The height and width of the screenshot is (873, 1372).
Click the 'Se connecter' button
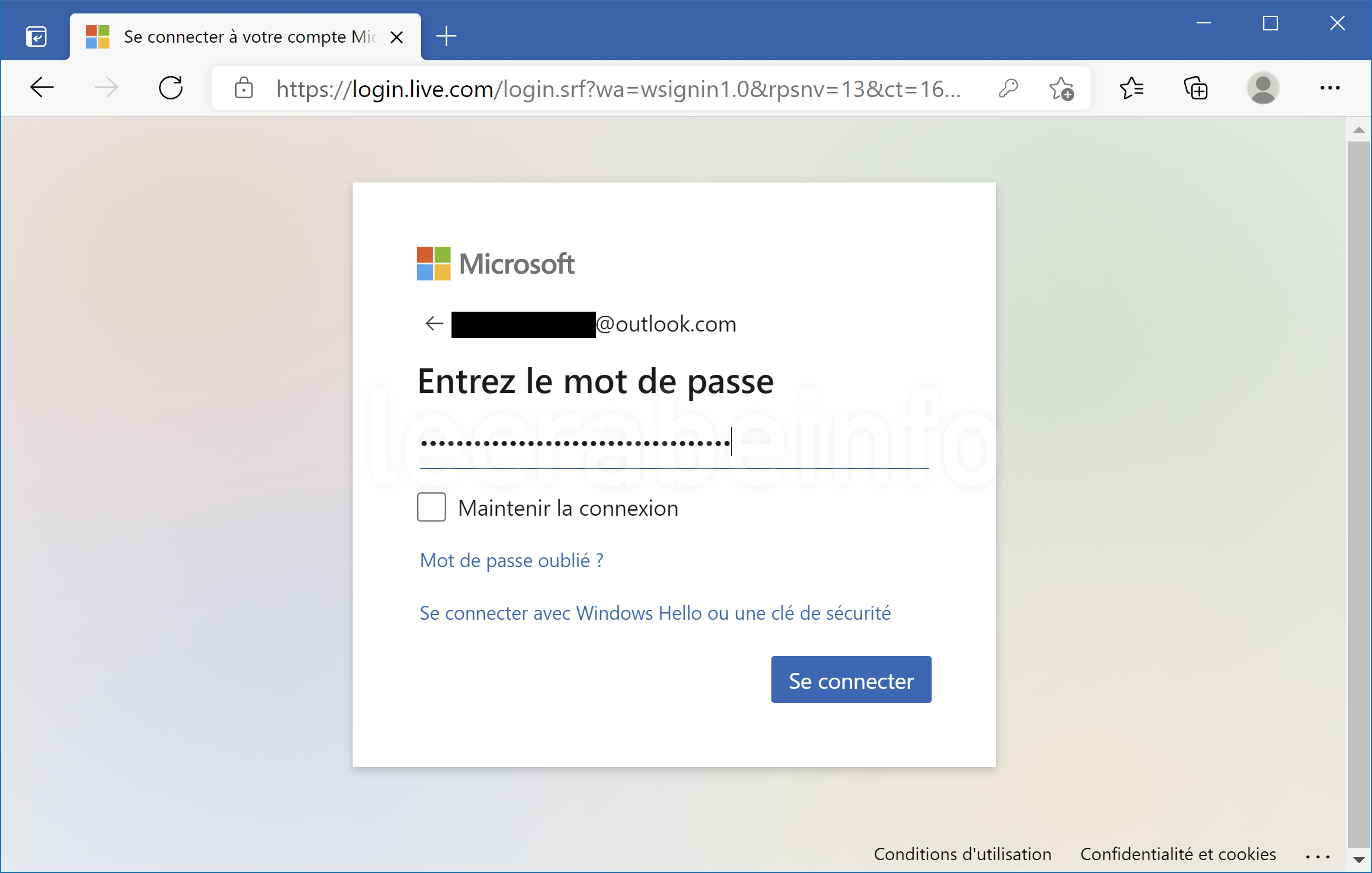(852, 679)
